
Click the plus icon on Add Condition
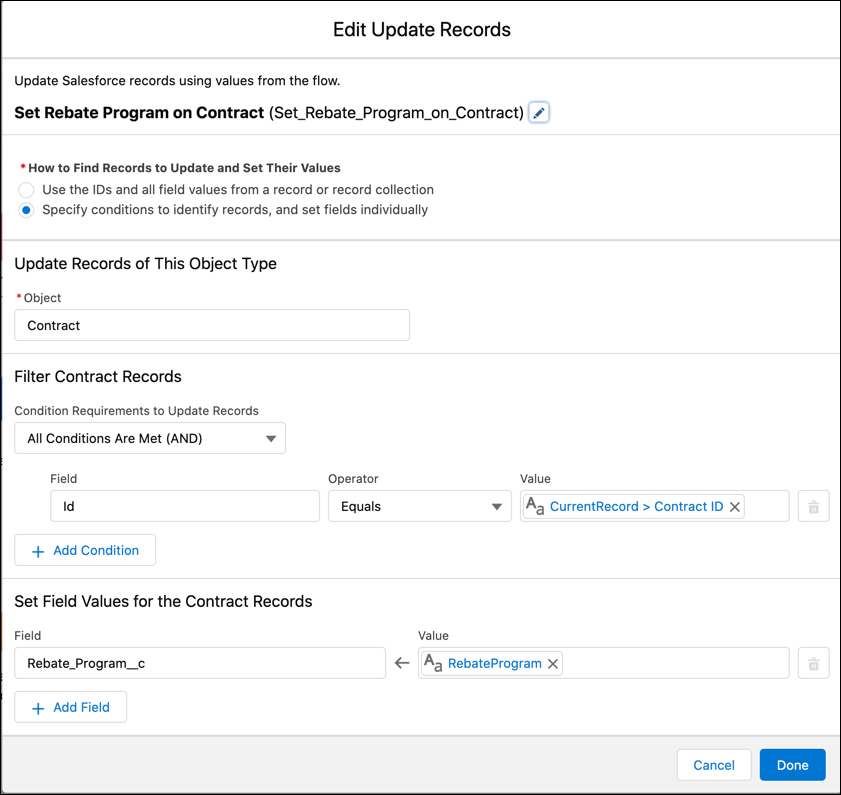pyautogui.click(x=37, y=550)
